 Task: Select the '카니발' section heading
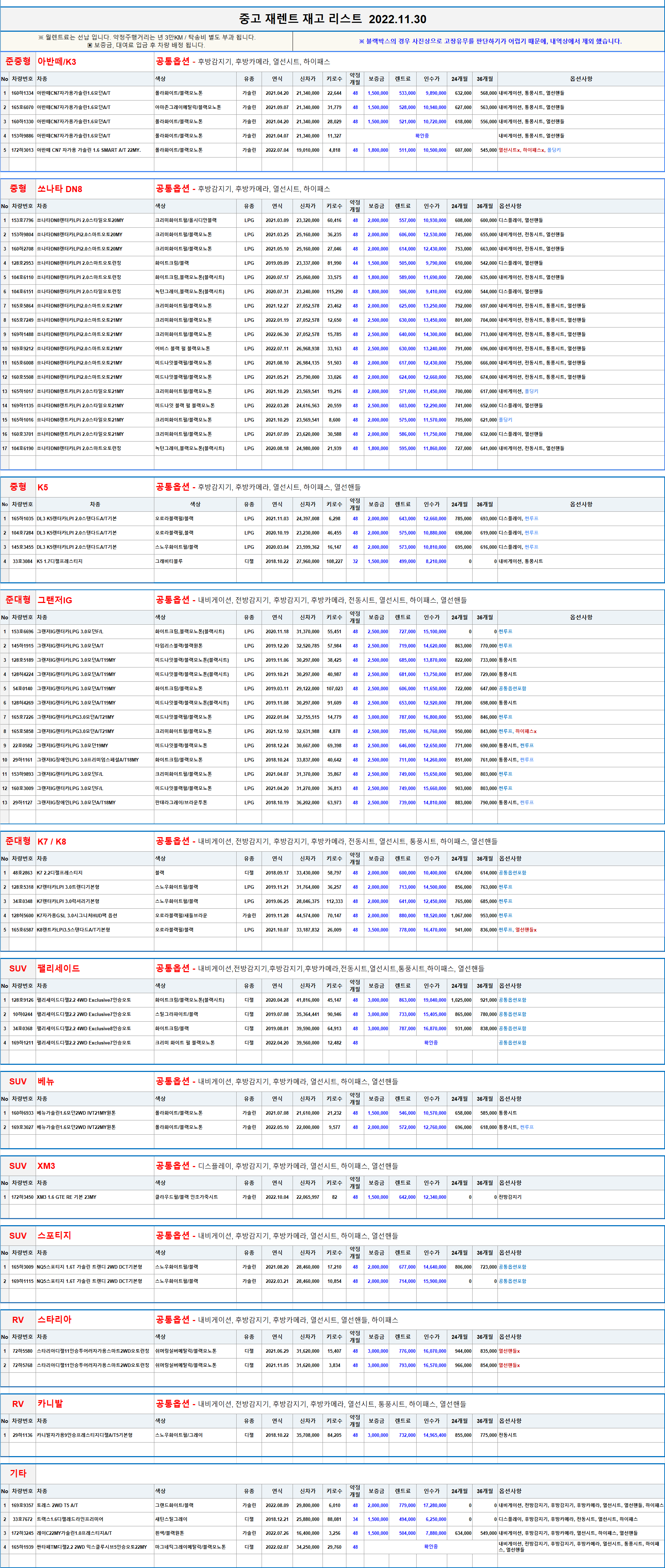pos(50,1404)
